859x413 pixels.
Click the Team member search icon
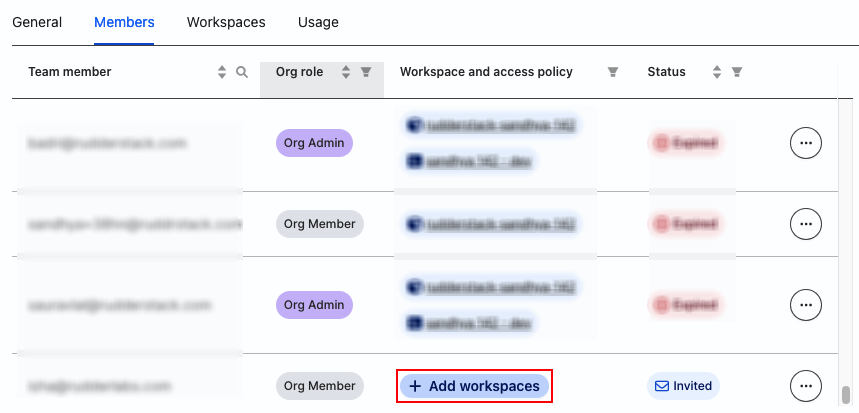coord(242,72)
